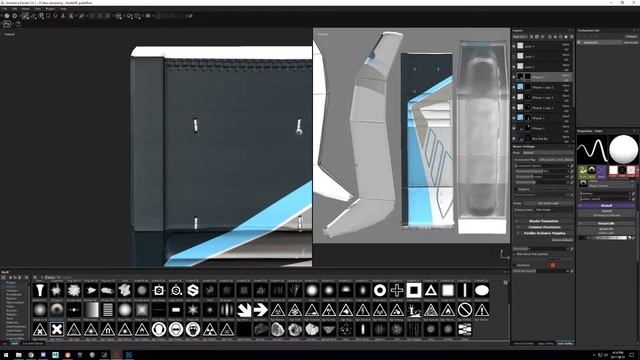Screen dimensions: 640x360
Task: Click the white material channel swatch in Properties
Action: click(613, 171)
